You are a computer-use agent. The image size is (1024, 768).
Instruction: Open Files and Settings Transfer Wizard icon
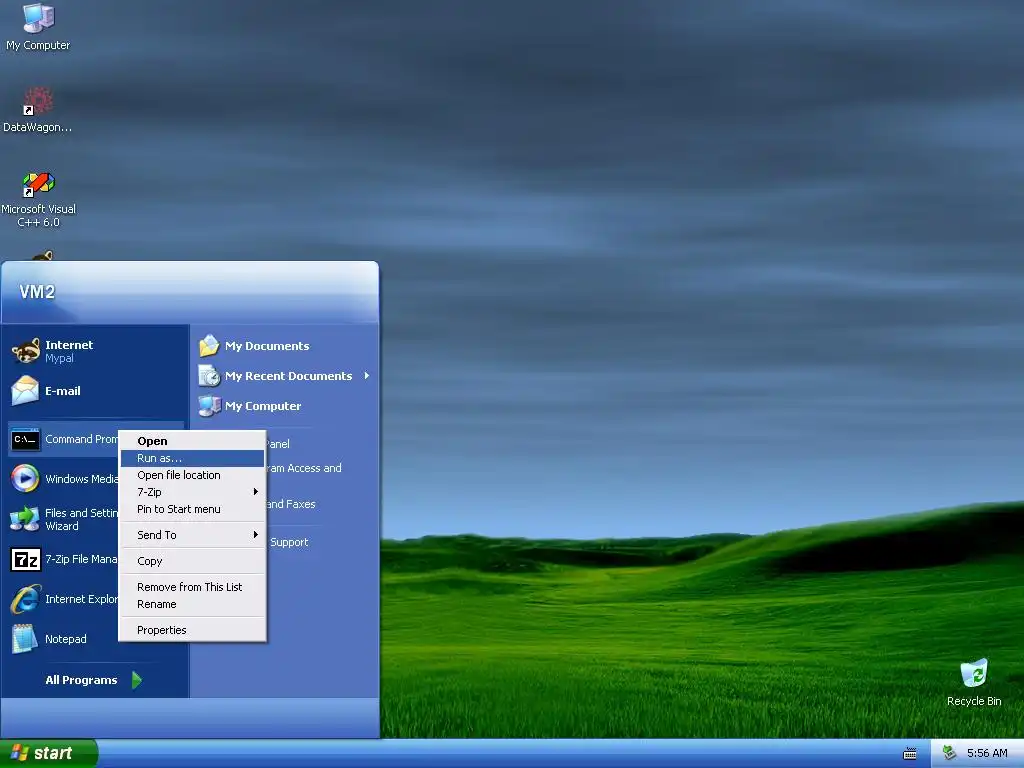coord(25,519)
